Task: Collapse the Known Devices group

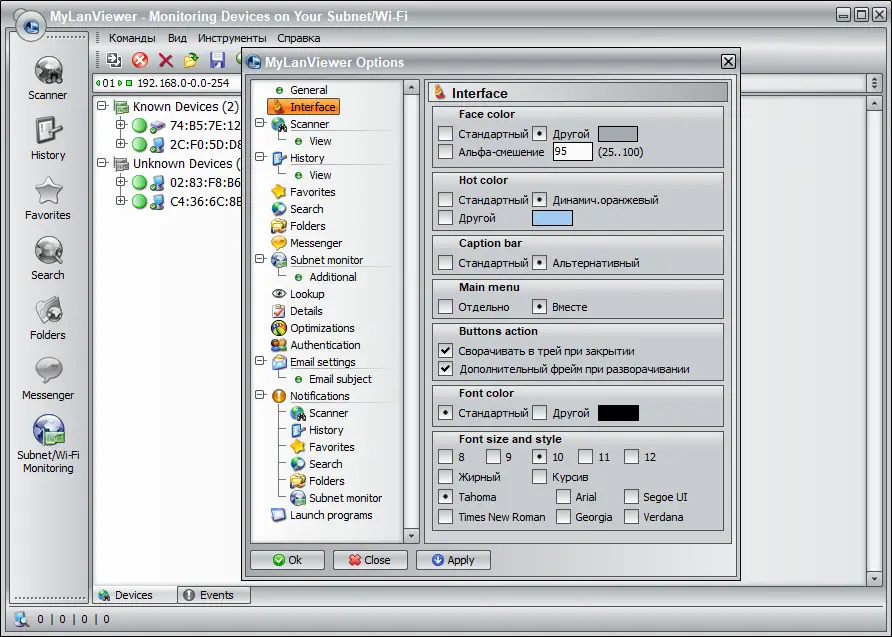Action: (102, 106)
